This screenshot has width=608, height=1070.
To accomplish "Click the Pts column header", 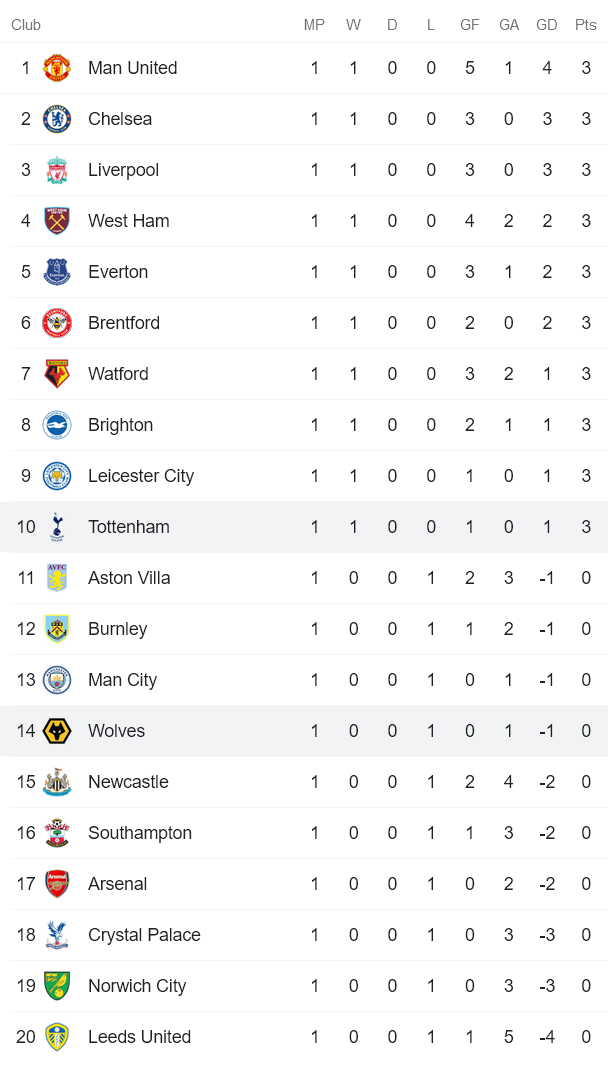I will [x=586, y=25].
